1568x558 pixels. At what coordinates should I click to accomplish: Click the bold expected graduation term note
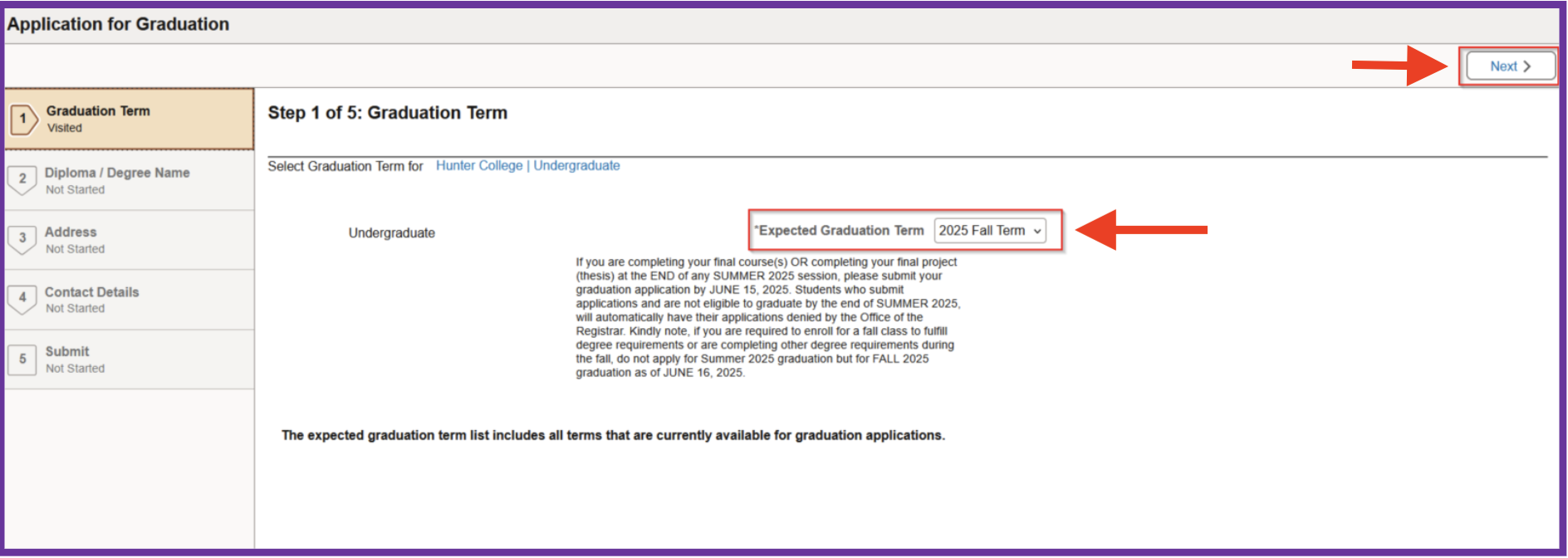(613, 435)
